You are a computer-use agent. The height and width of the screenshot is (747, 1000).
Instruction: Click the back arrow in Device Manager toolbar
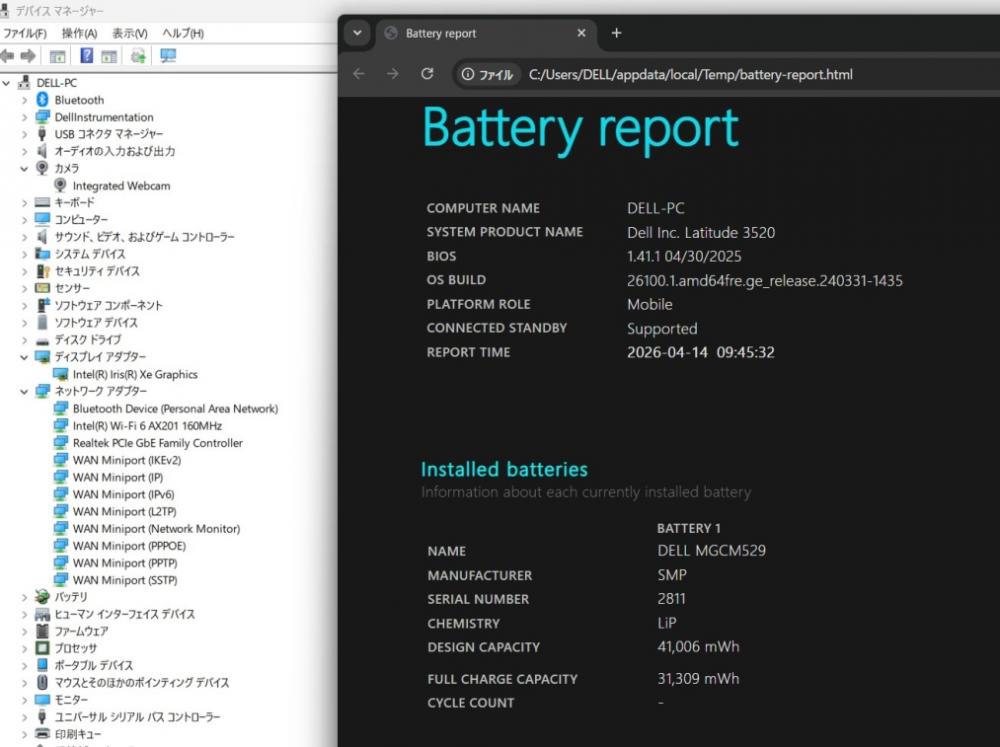click(7, 56)
